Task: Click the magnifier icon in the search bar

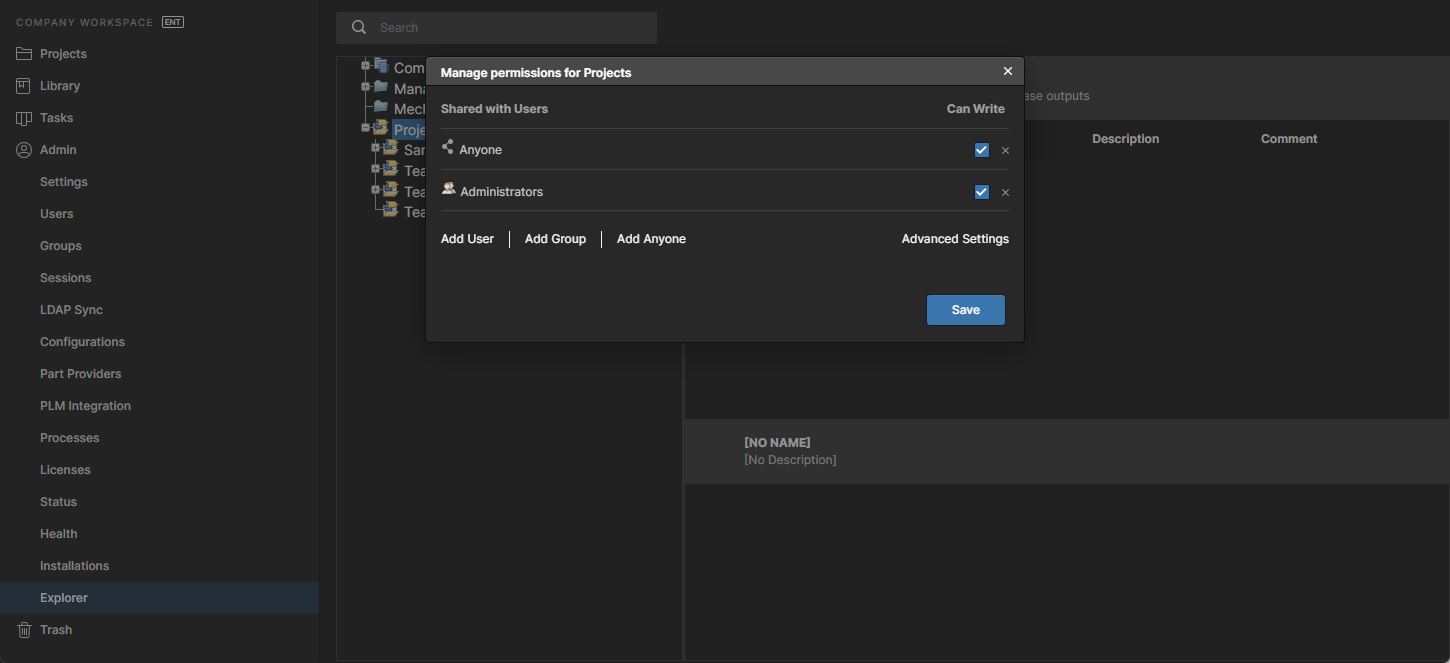Action: coord(359,28)
